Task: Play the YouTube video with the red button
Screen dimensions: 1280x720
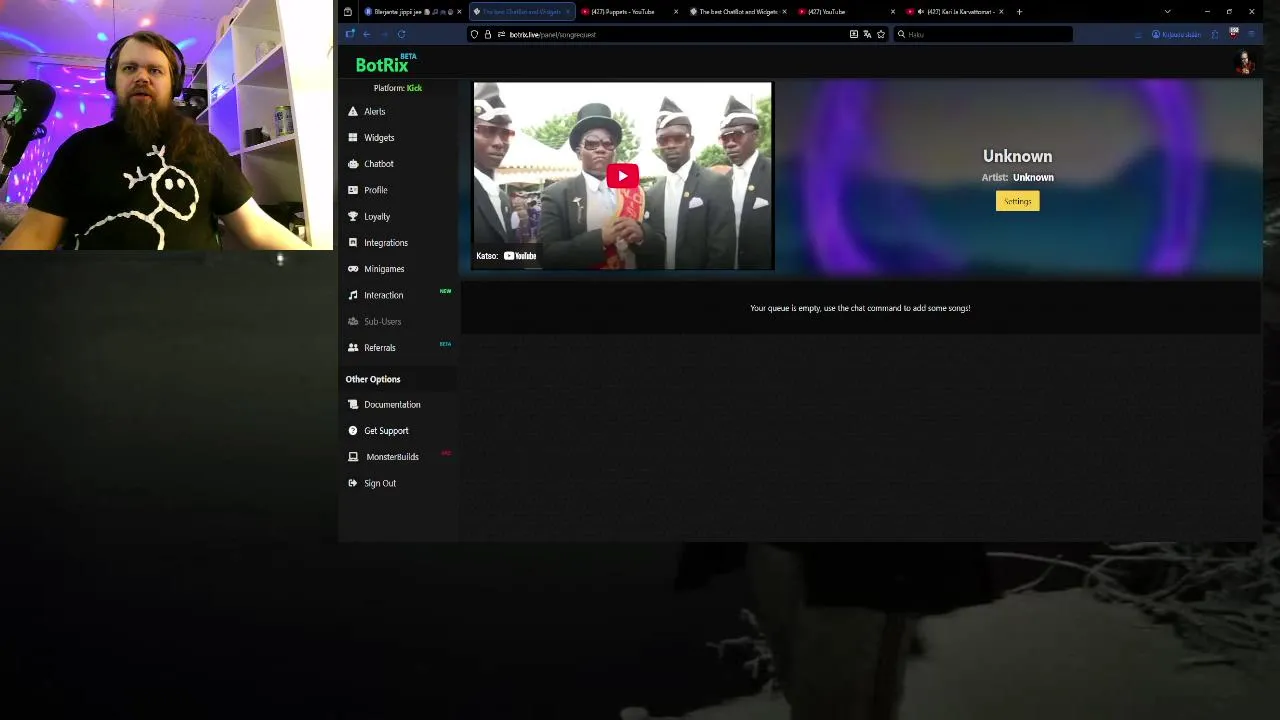Action: pos(622,176)
